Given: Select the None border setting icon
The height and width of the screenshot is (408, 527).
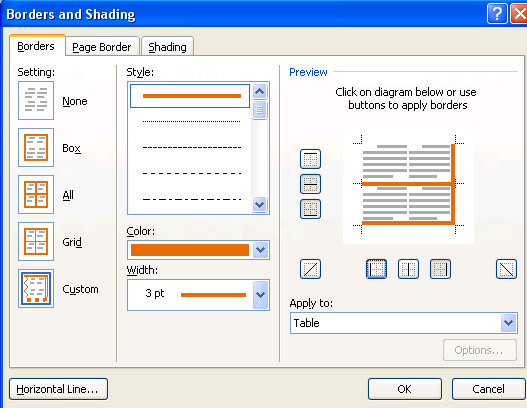Looking at the screenshot, I should click(36, 100).
